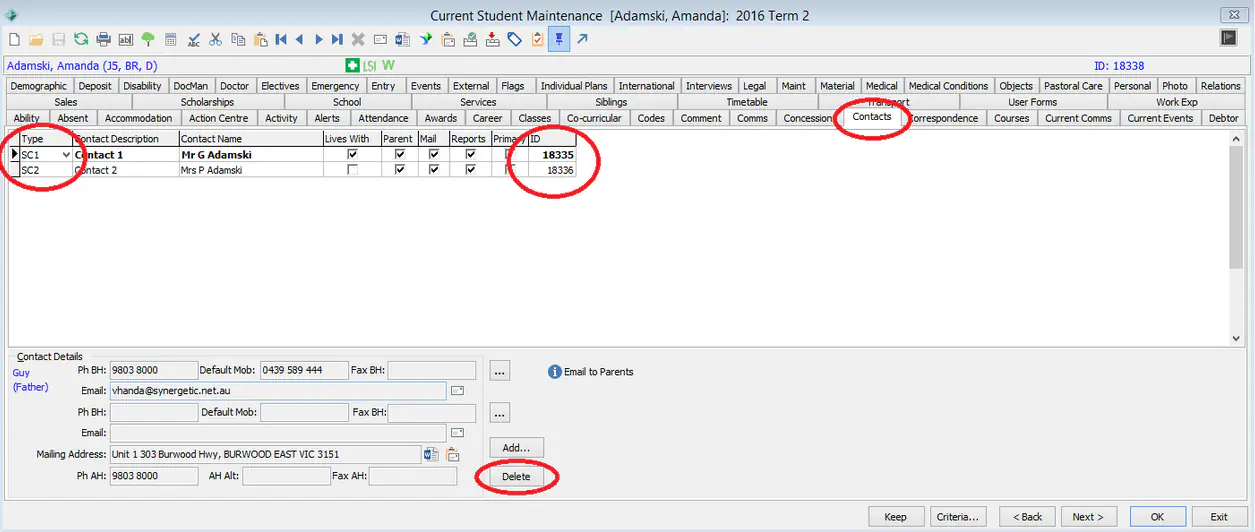Click the Add... button
The width and height of the screenshot is (1255, 532).
(x=516, y=448)
